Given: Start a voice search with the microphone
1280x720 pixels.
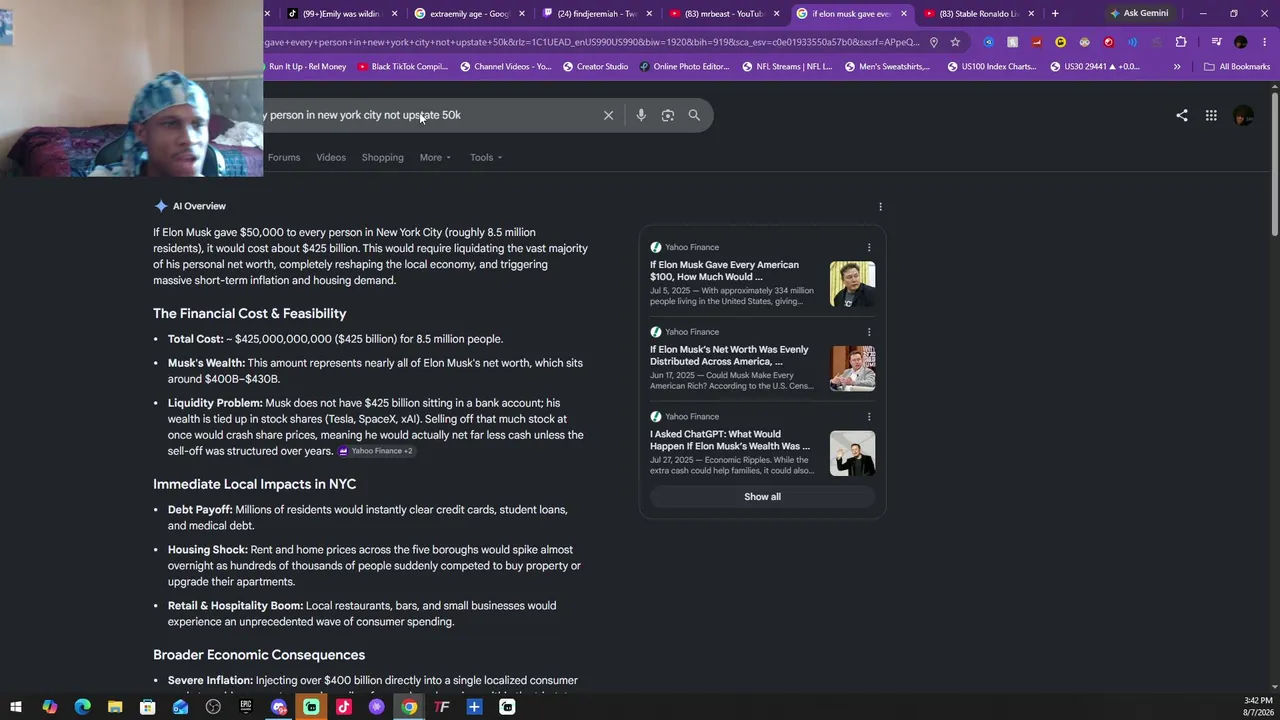Looking at the screenshot, I should coord(641,115).
